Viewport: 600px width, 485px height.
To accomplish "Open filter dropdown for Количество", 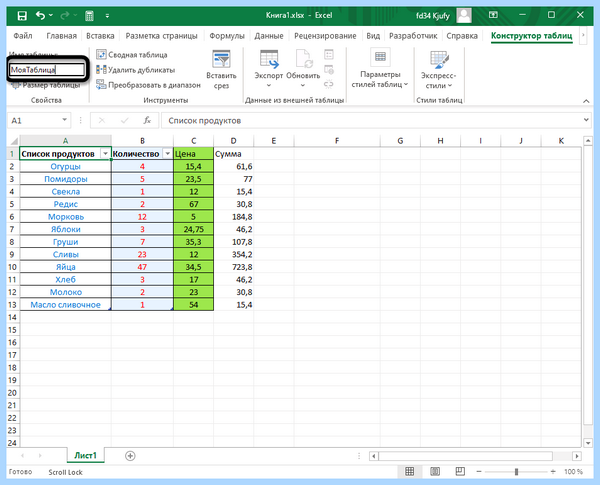I will (x=167, y=154).
